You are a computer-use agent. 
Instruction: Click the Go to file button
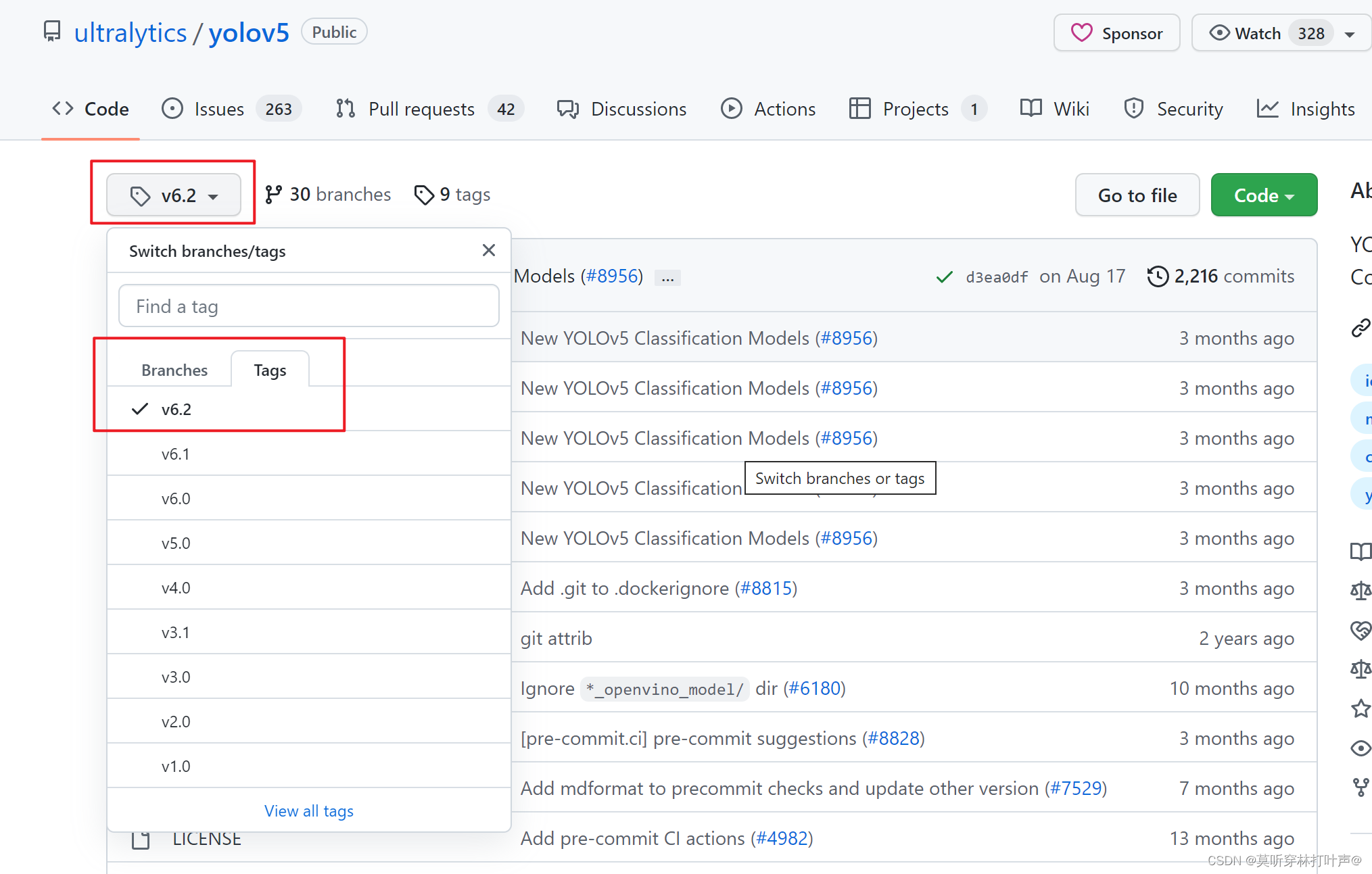pyautogui.click(x=1137, y=195)
